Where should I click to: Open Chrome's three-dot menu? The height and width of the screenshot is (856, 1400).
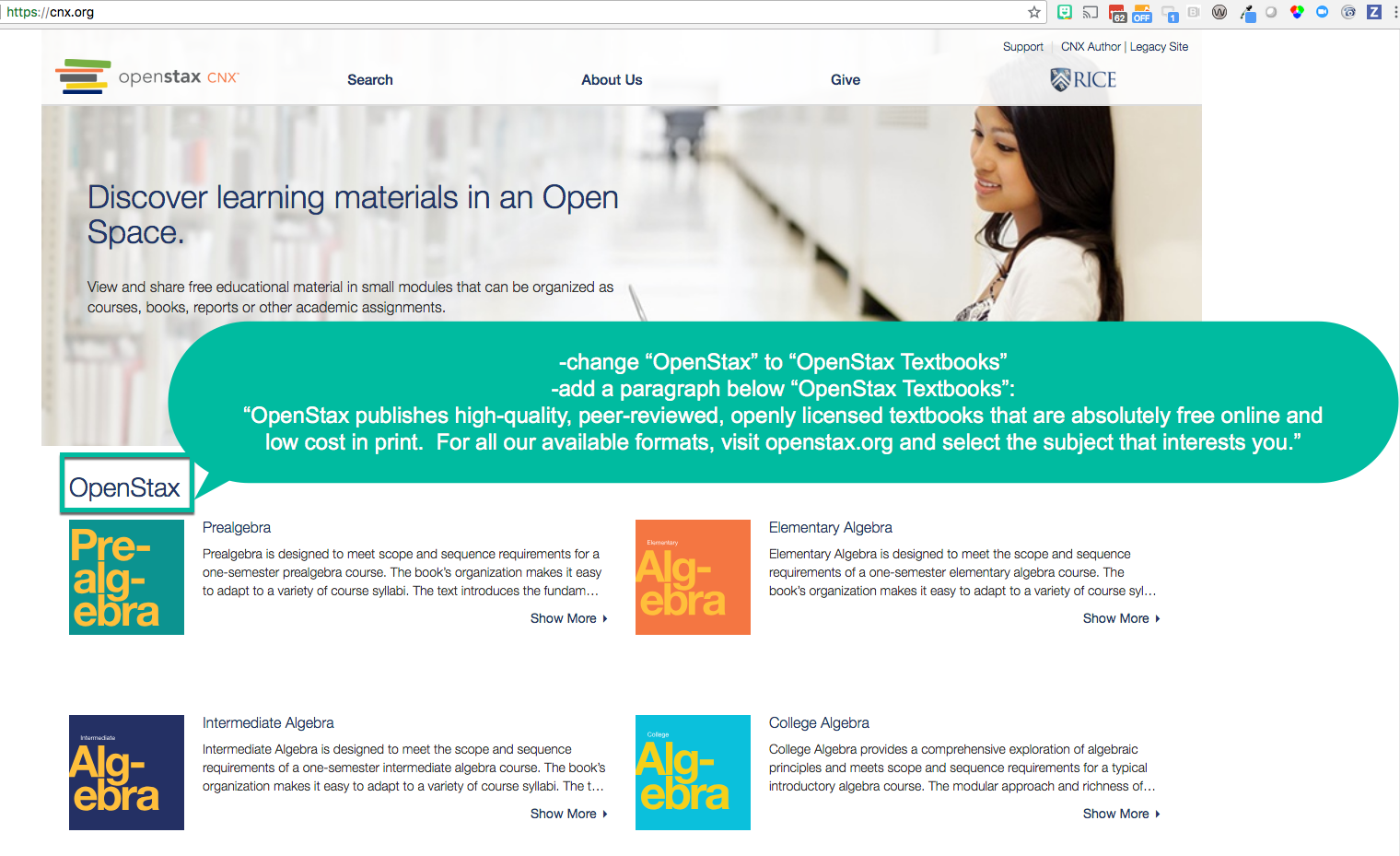pyautogui.click(x=1396, y=12)
